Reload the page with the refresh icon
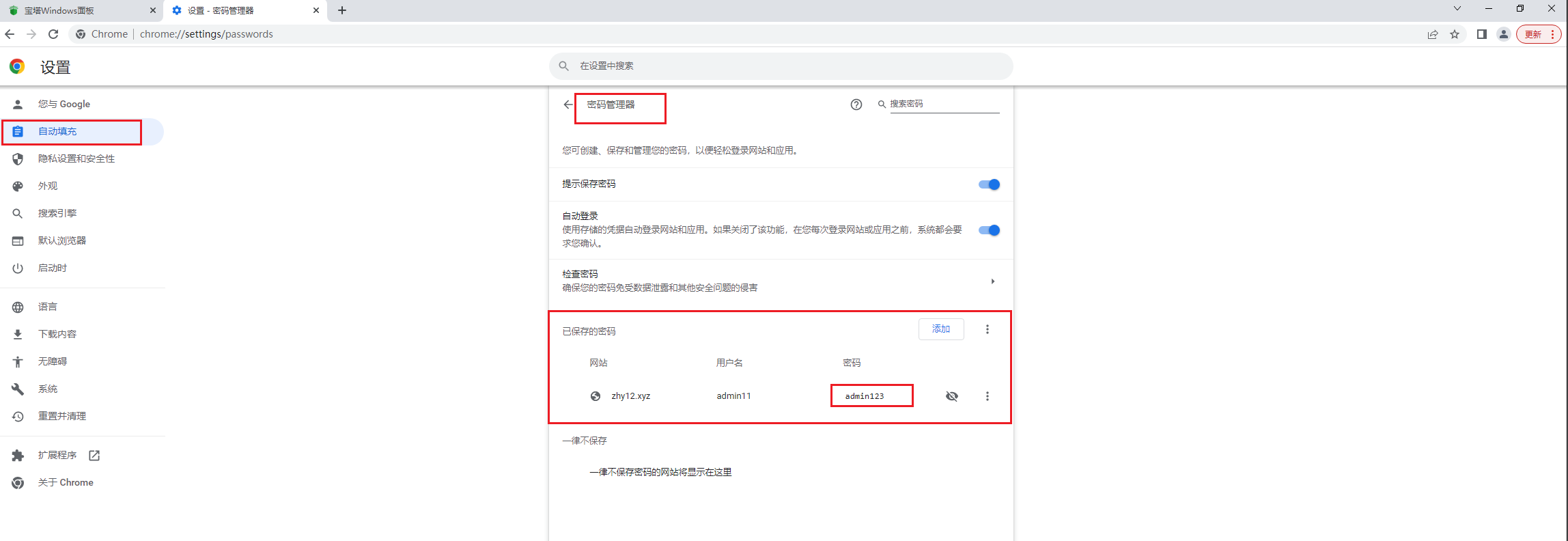1568x541 pixels. [x=53, y=34]
